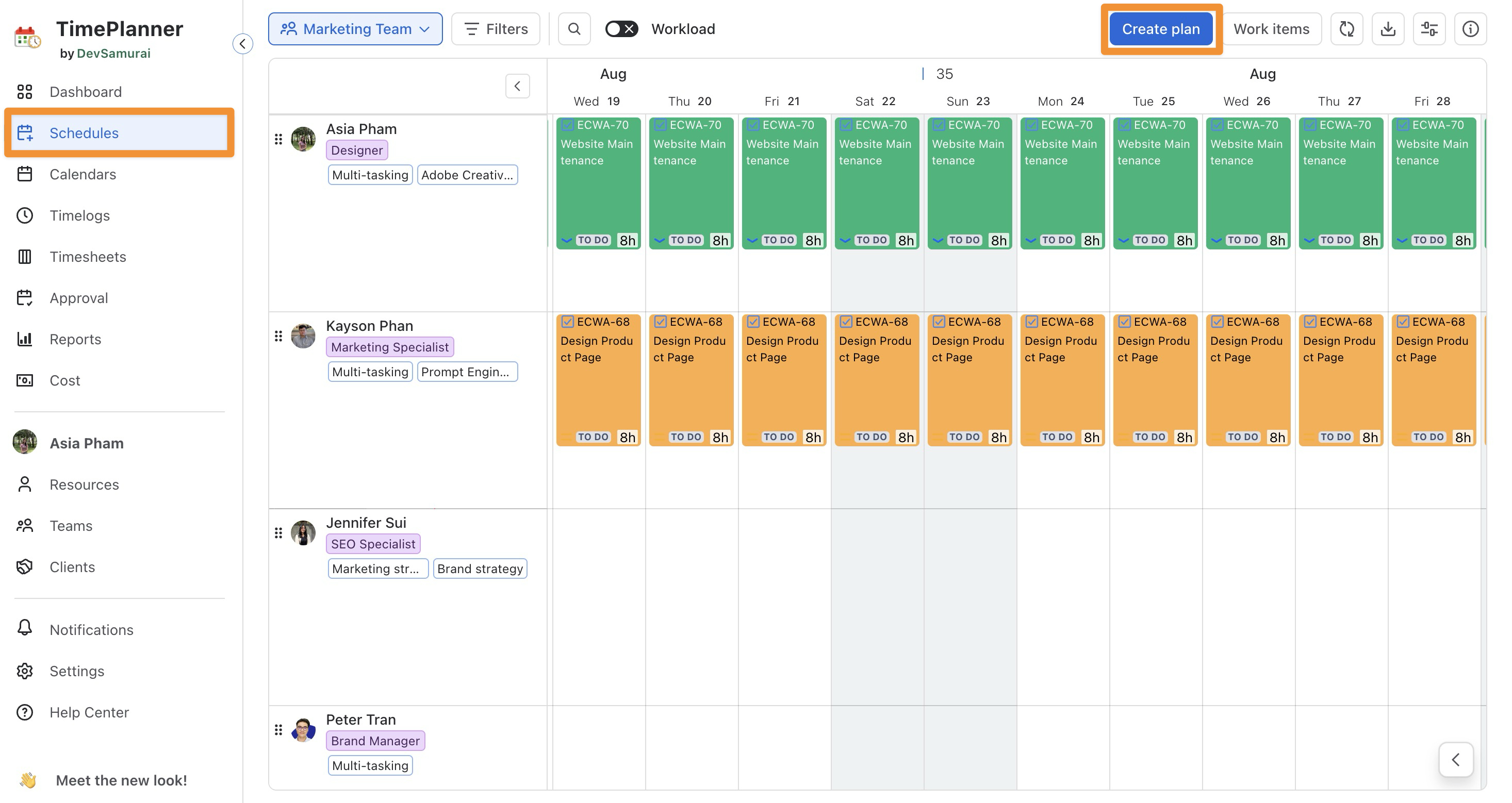The width and height of the screenshot is (1512, 803).
Task: Check the ECWA-70 checkbox on Tue 25
Action: 1125,125
